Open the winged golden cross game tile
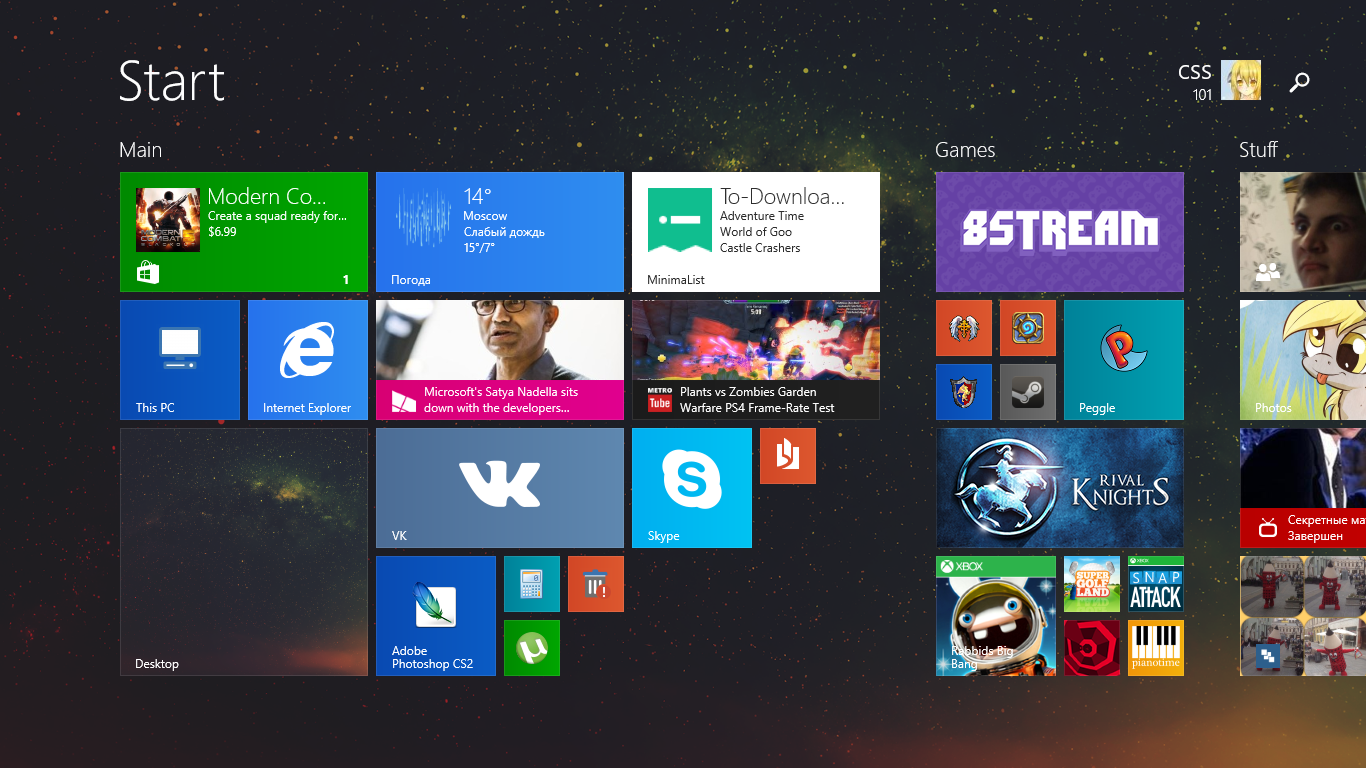Image resolution: width=1366 pixels, height=768 pixels. [964, 328]
